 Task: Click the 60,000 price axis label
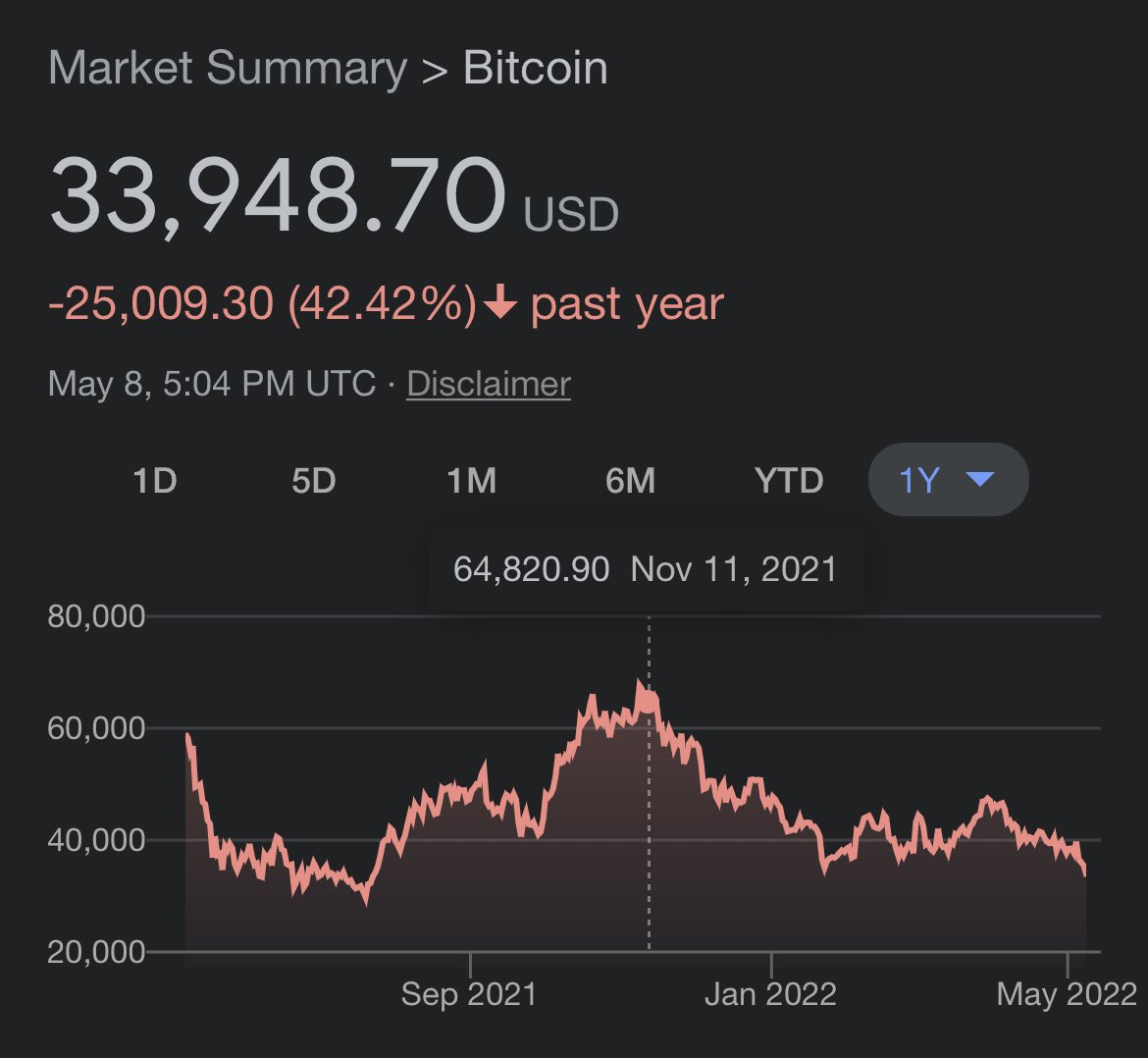(96, 728)
